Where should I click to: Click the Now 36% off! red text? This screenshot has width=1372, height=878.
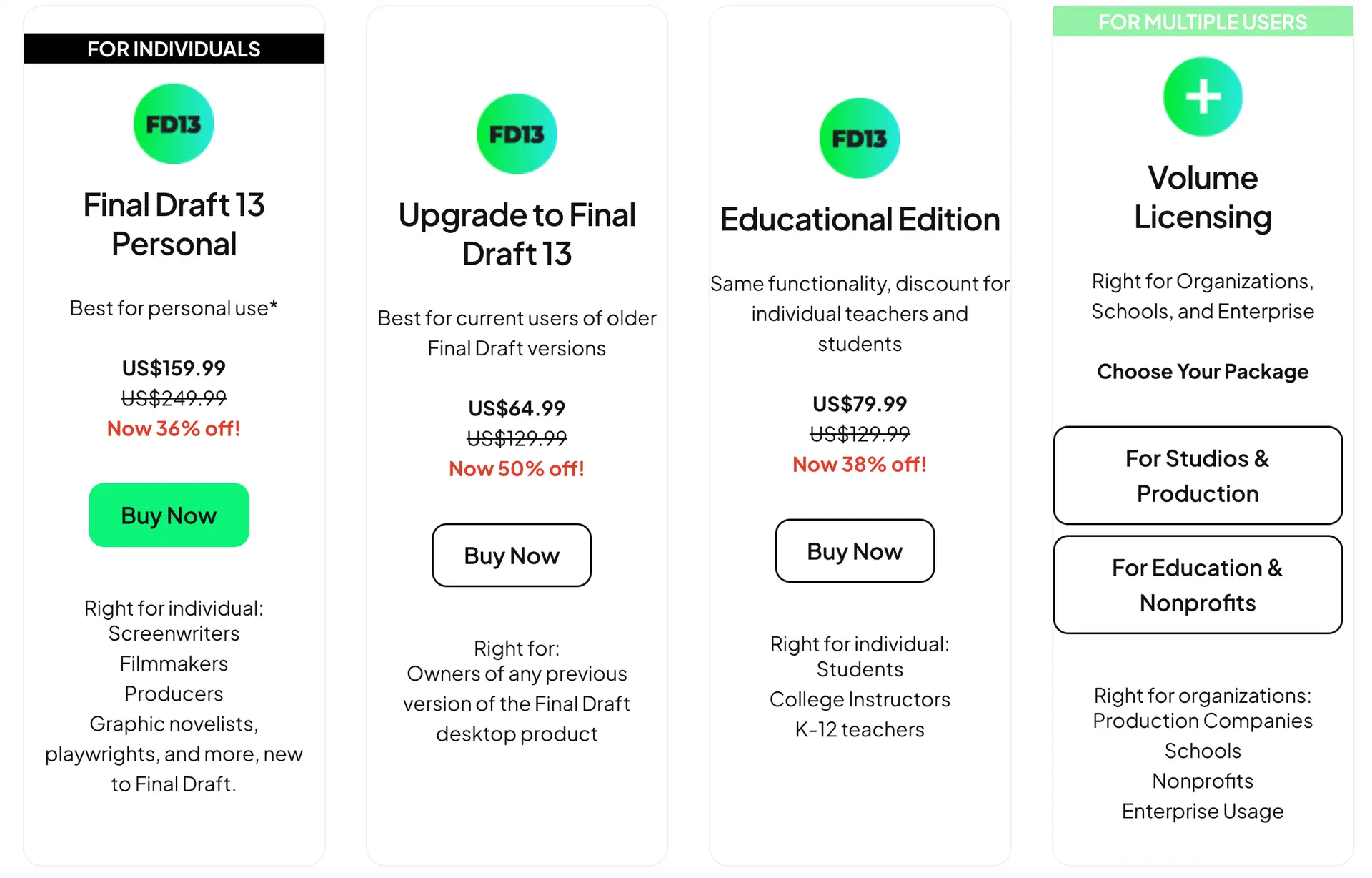coord(174,428)
